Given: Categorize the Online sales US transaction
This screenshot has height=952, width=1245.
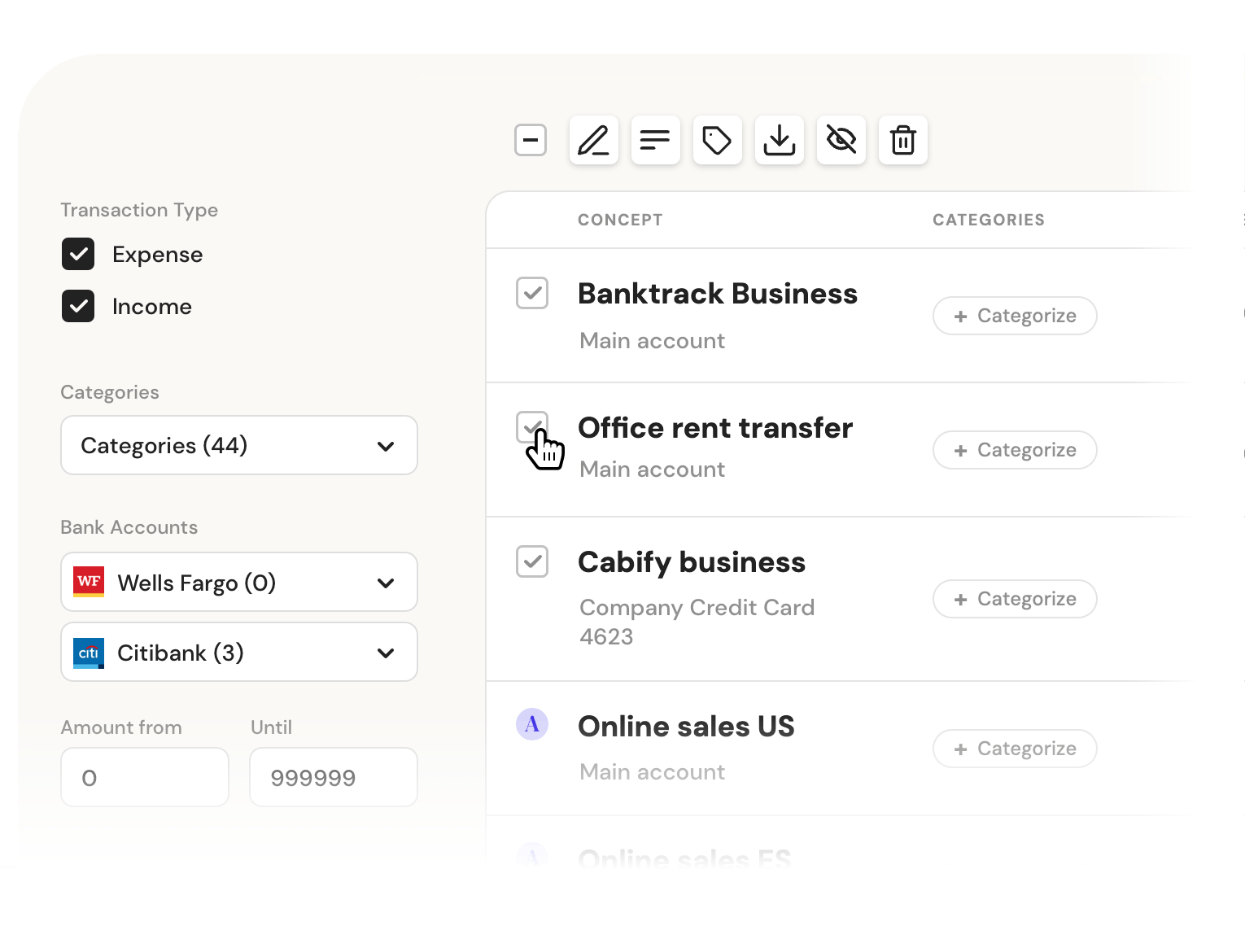Looking at the screenshot, I should (x=1015, y=749).
